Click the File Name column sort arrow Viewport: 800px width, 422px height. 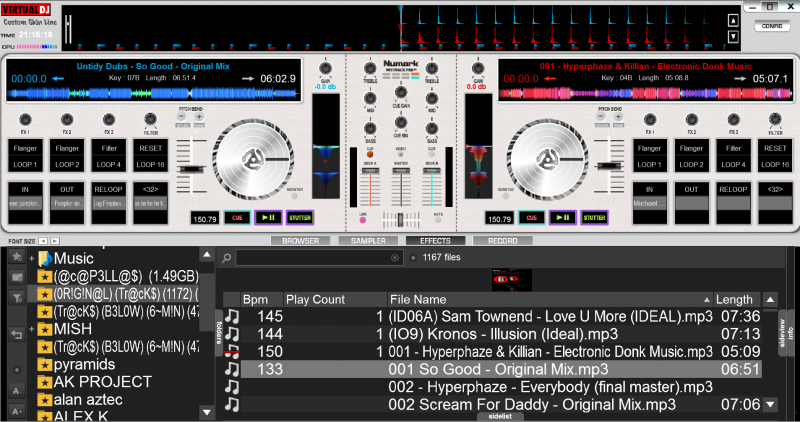pyautogui.click(x=707, y=300)
